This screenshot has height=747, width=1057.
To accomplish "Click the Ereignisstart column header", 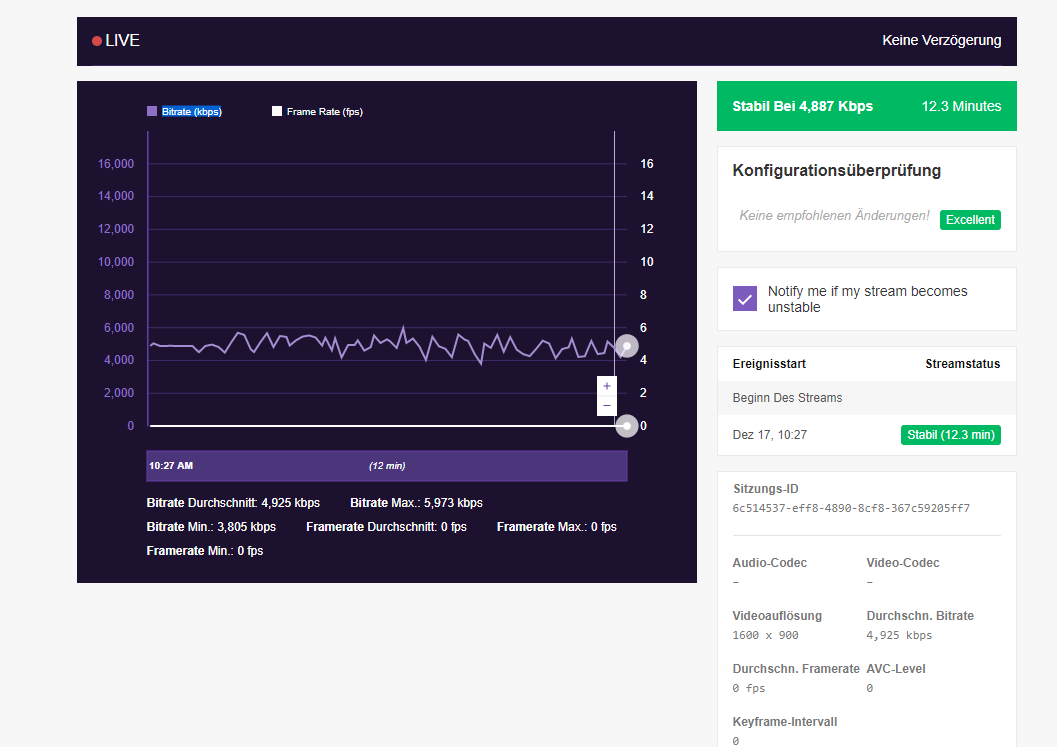I will (x=769, y=364).
